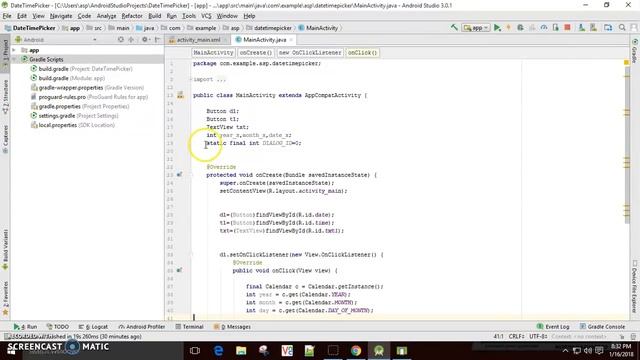Image resolution: width=640 pixels, height=360 pixels.
Task: Open Project Structure from the toolbar
Action: [608, 27]
